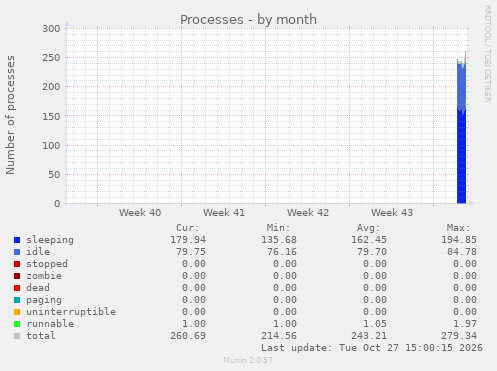Image resolution: width=497 pixels, height=371 pixels.
Task: Click the 'zombie' legend label
Action: (x=44, y=276)
